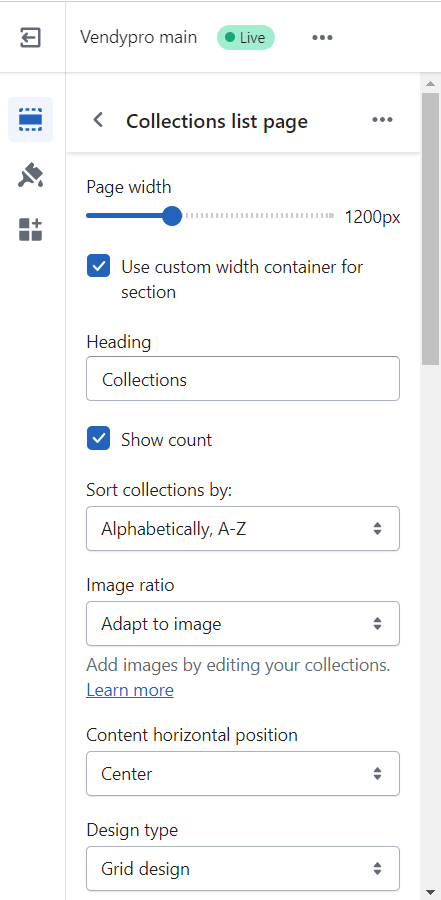Screen dimensions: 441x900
Task: Click the exit editor icon
Action: pyautogui.click(x=30, y=38)
